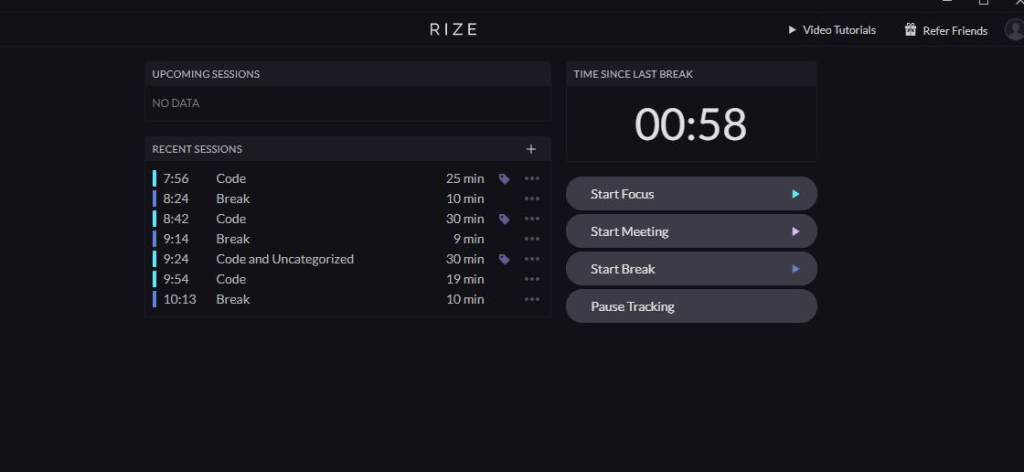This screenshot has height=472, width=1024.
Task: Start a break now
Action: [x=691, y=269]
